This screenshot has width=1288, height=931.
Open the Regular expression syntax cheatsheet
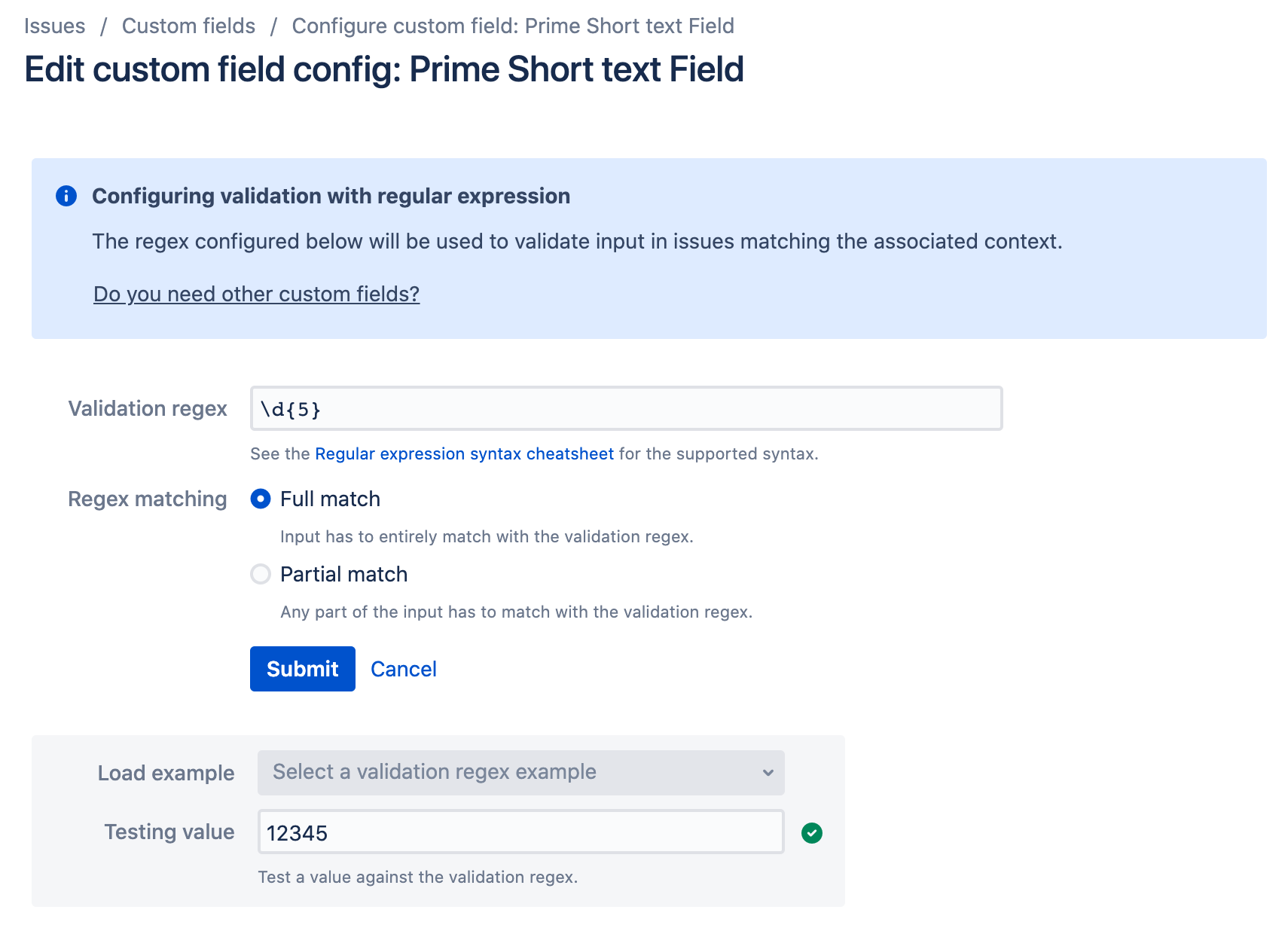click(x=464, y=453)
